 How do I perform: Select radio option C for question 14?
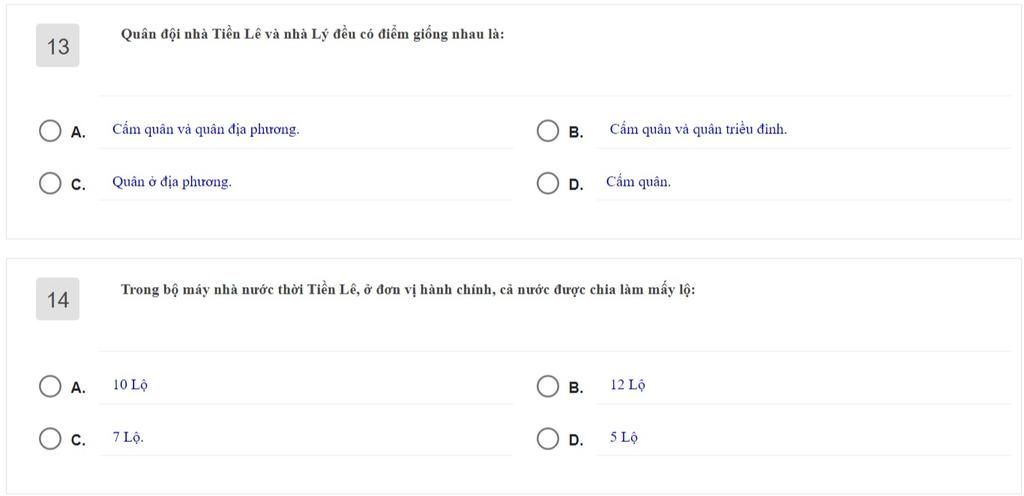tap(50, 439)
